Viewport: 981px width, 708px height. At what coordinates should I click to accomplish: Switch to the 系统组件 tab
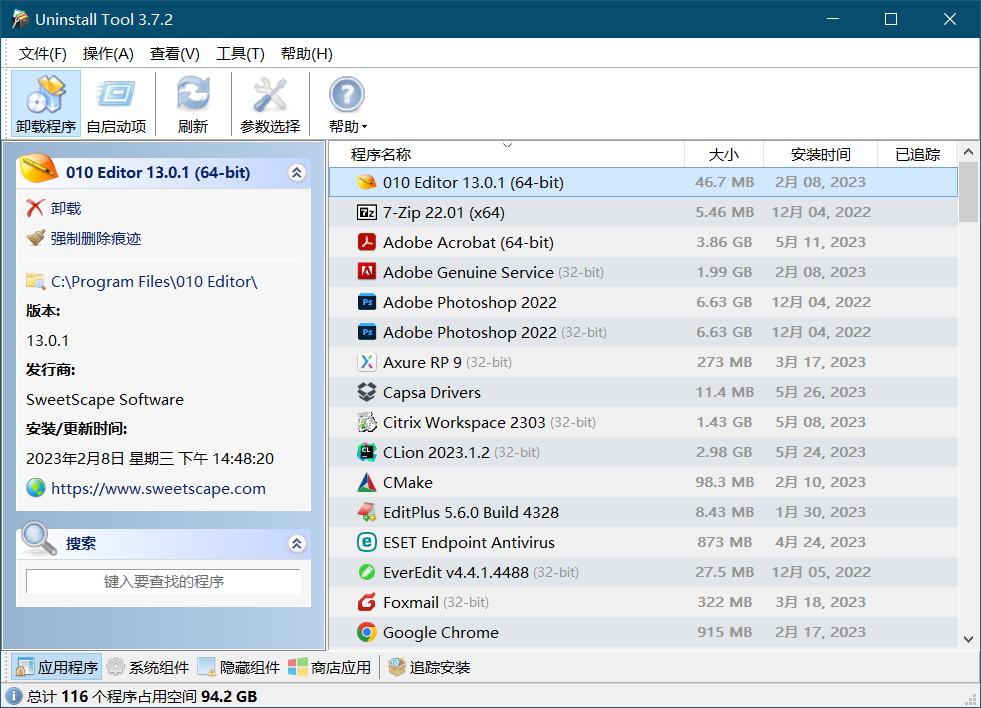pos(148,667)
